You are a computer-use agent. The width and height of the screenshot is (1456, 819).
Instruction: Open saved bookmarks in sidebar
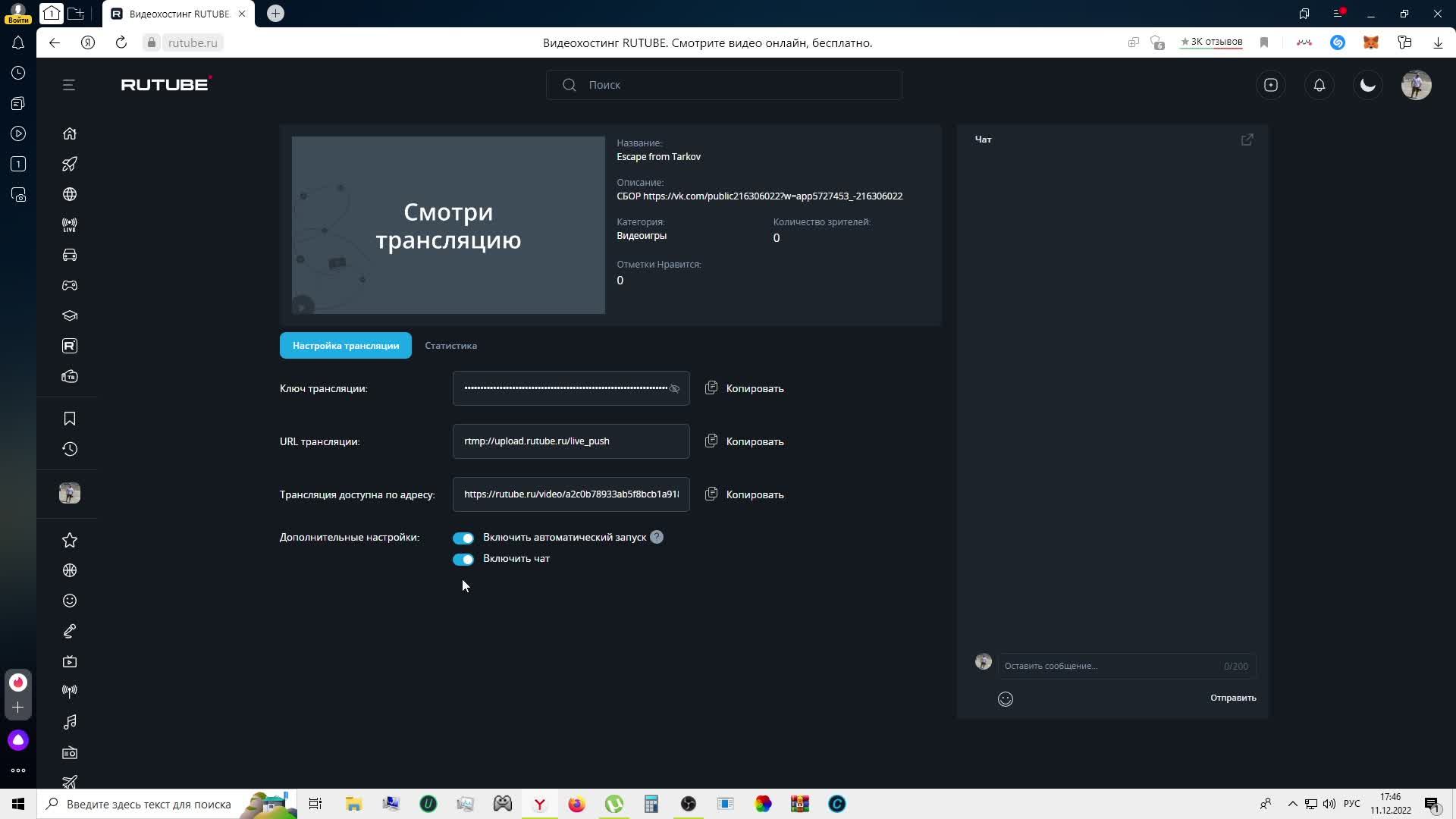70,419
